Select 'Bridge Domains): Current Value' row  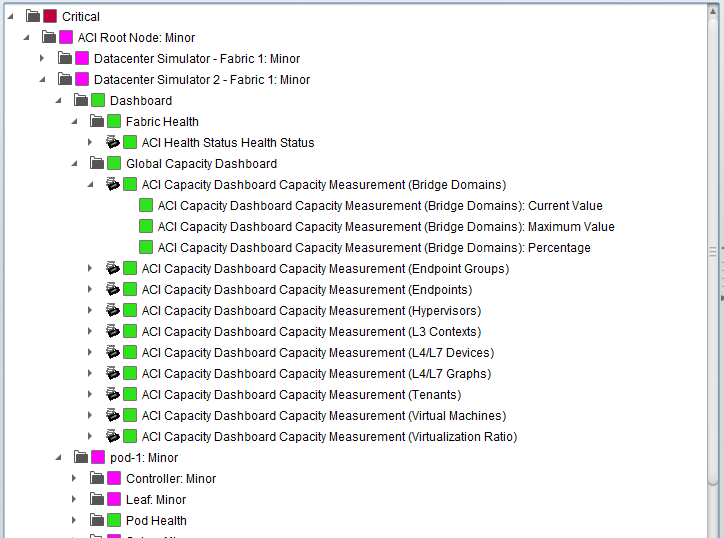point(380,206)
